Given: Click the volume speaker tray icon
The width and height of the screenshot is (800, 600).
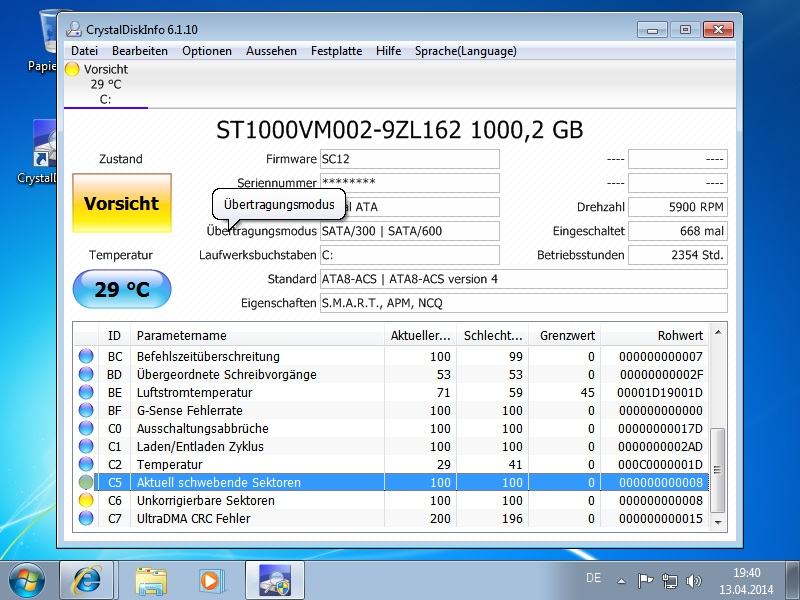Looking at the screenshot, I should click(693, 580).
